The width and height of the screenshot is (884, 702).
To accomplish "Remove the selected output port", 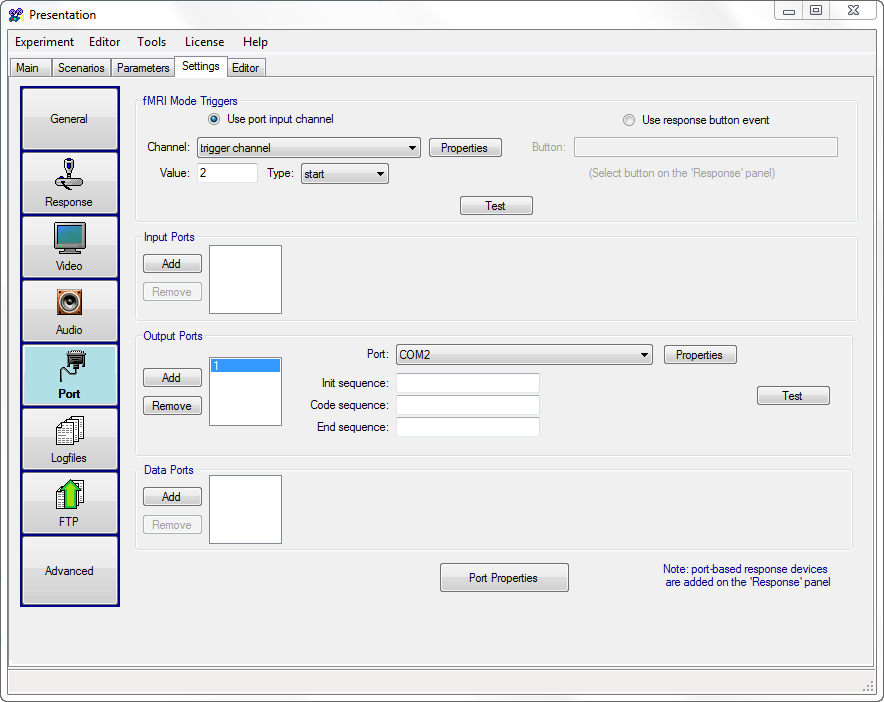I will coord(172,406).
